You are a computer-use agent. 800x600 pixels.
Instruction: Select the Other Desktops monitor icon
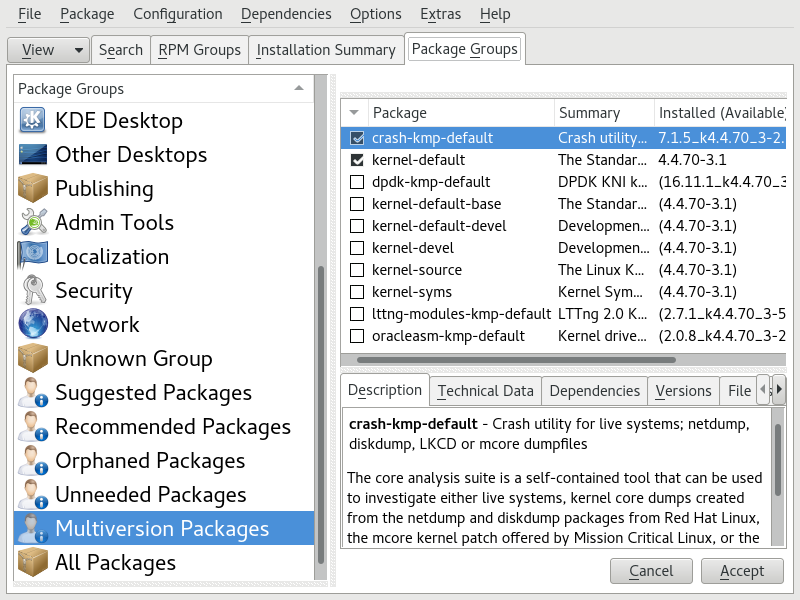(33, 155)
